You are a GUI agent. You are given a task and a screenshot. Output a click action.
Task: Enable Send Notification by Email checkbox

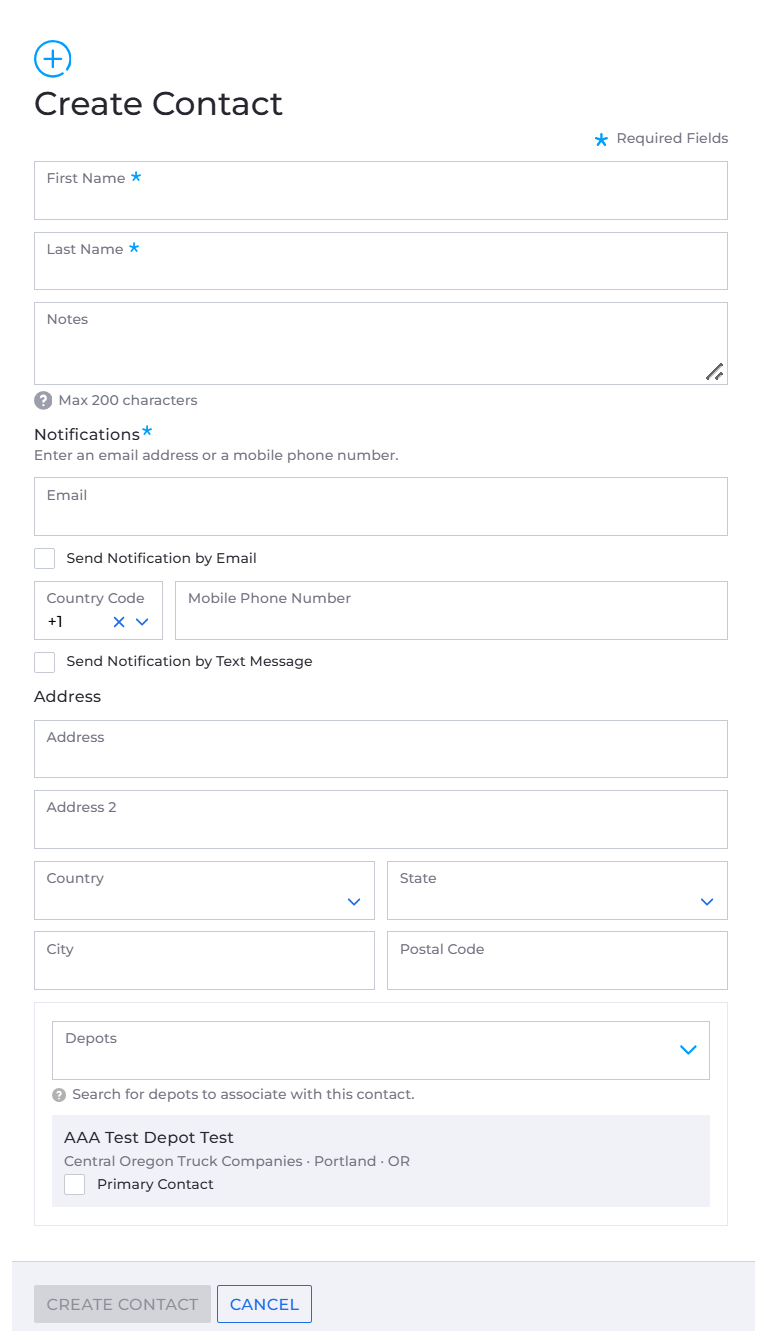pos(44,558)
